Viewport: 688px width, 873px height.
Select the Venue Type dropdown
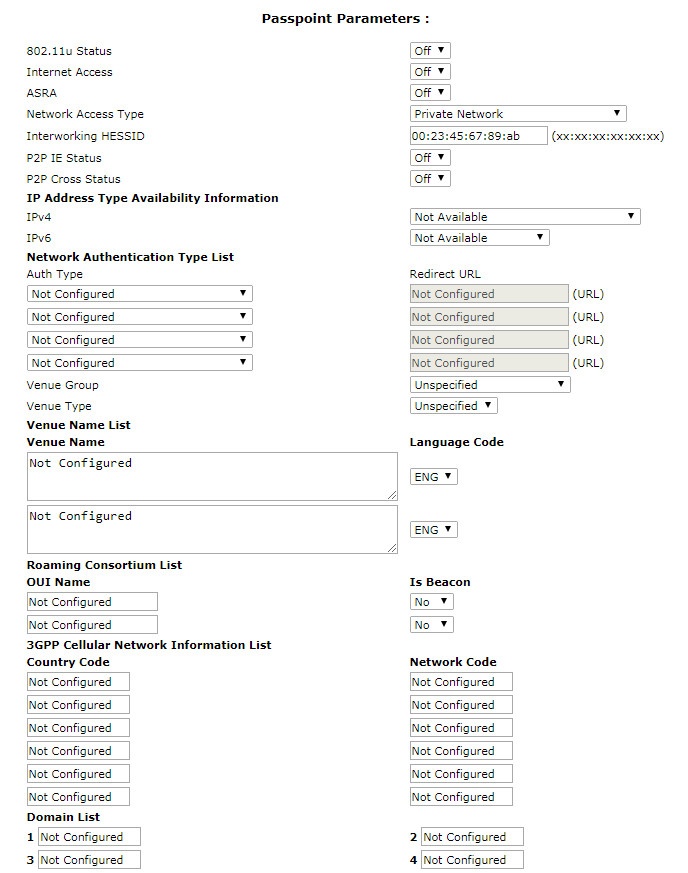[454, 406]
